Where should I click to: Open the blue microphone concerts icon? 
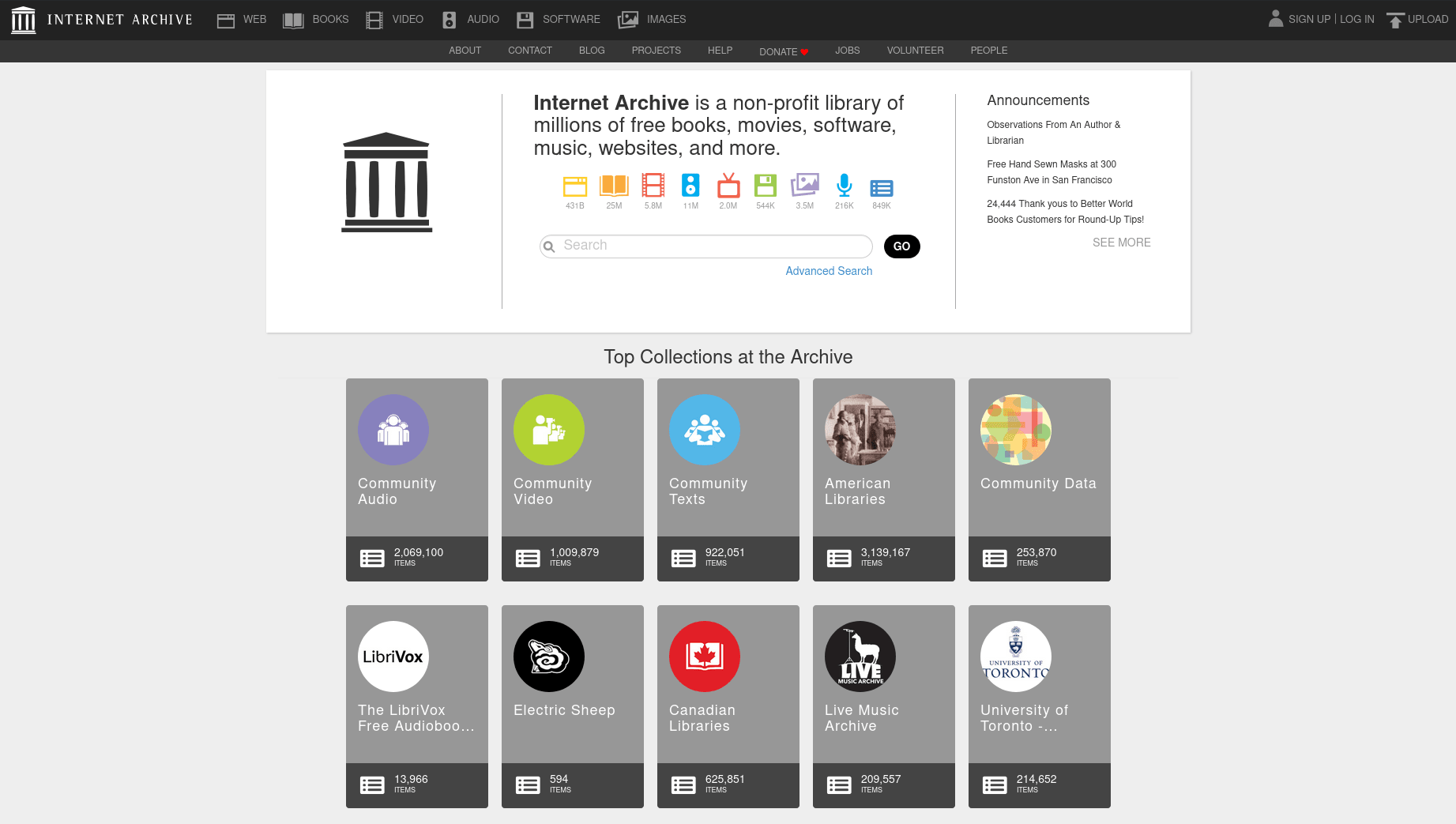pos(844,186)
